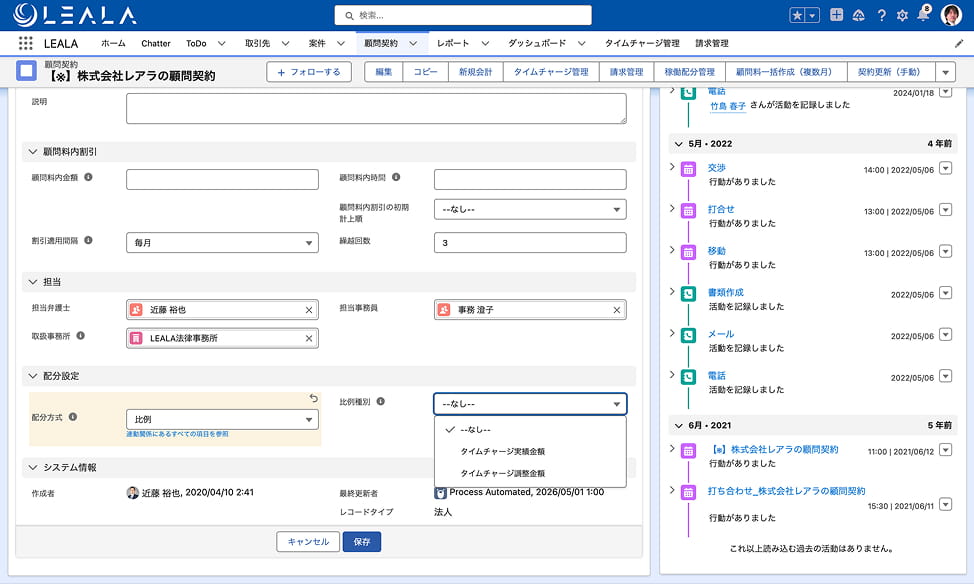Select the --なし-- option in list
Image resolution: width=974 pixels, height=584 pixels.
pos(530,429)
